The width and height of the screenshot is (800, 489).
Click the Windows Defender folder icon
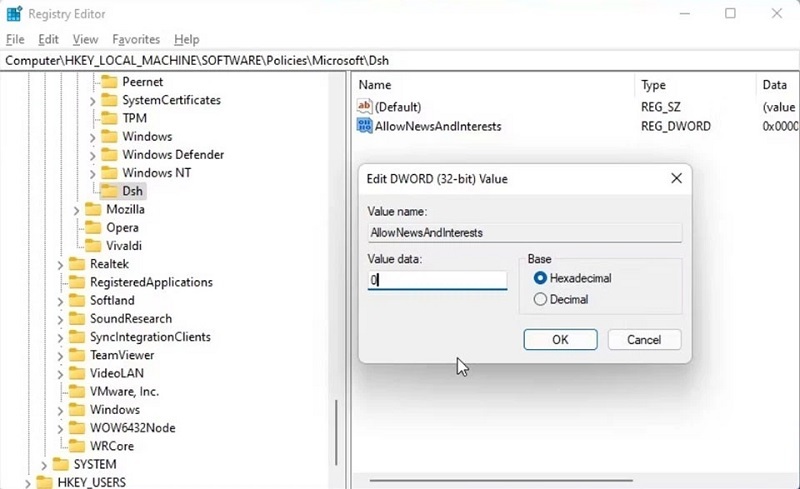pyautogui.click(x=108, y=155)
